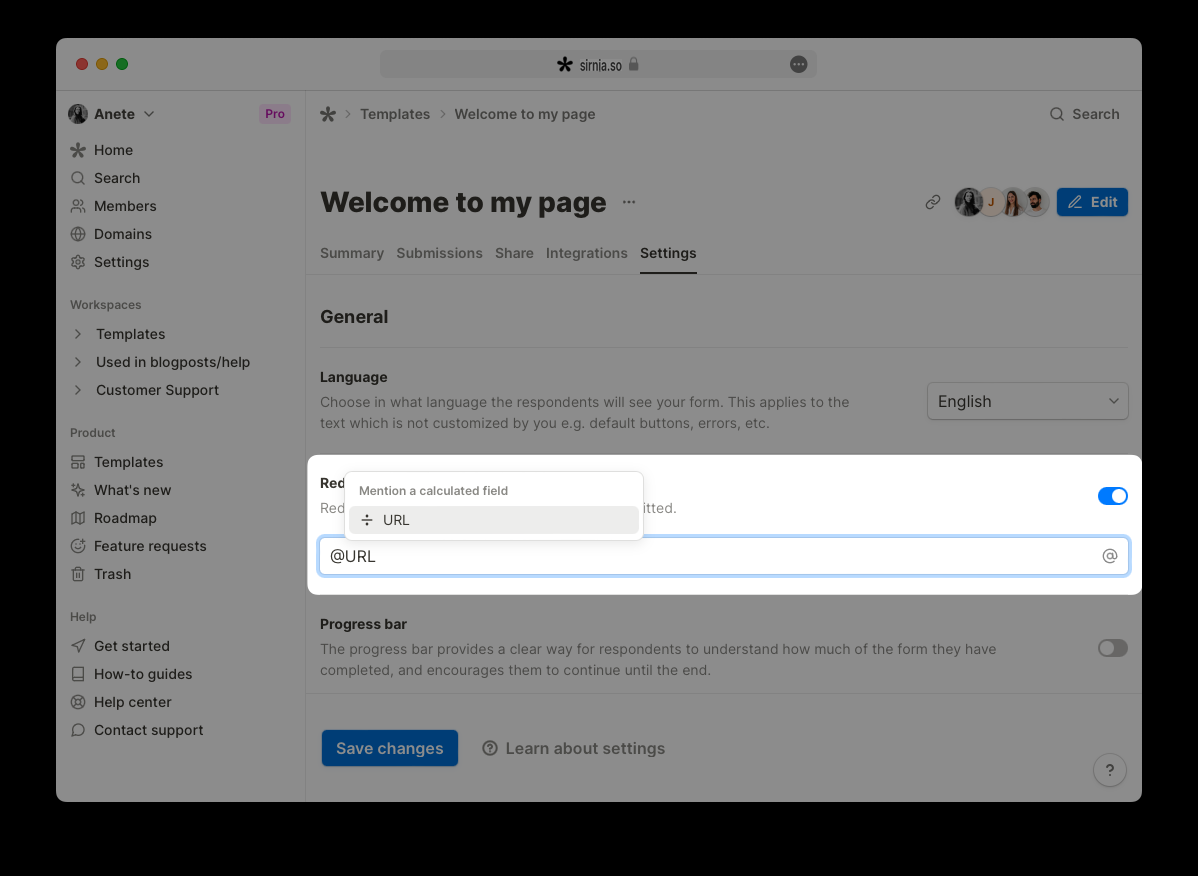
Task: Click the redirect URL input field
Action: [x=724, y=556]
